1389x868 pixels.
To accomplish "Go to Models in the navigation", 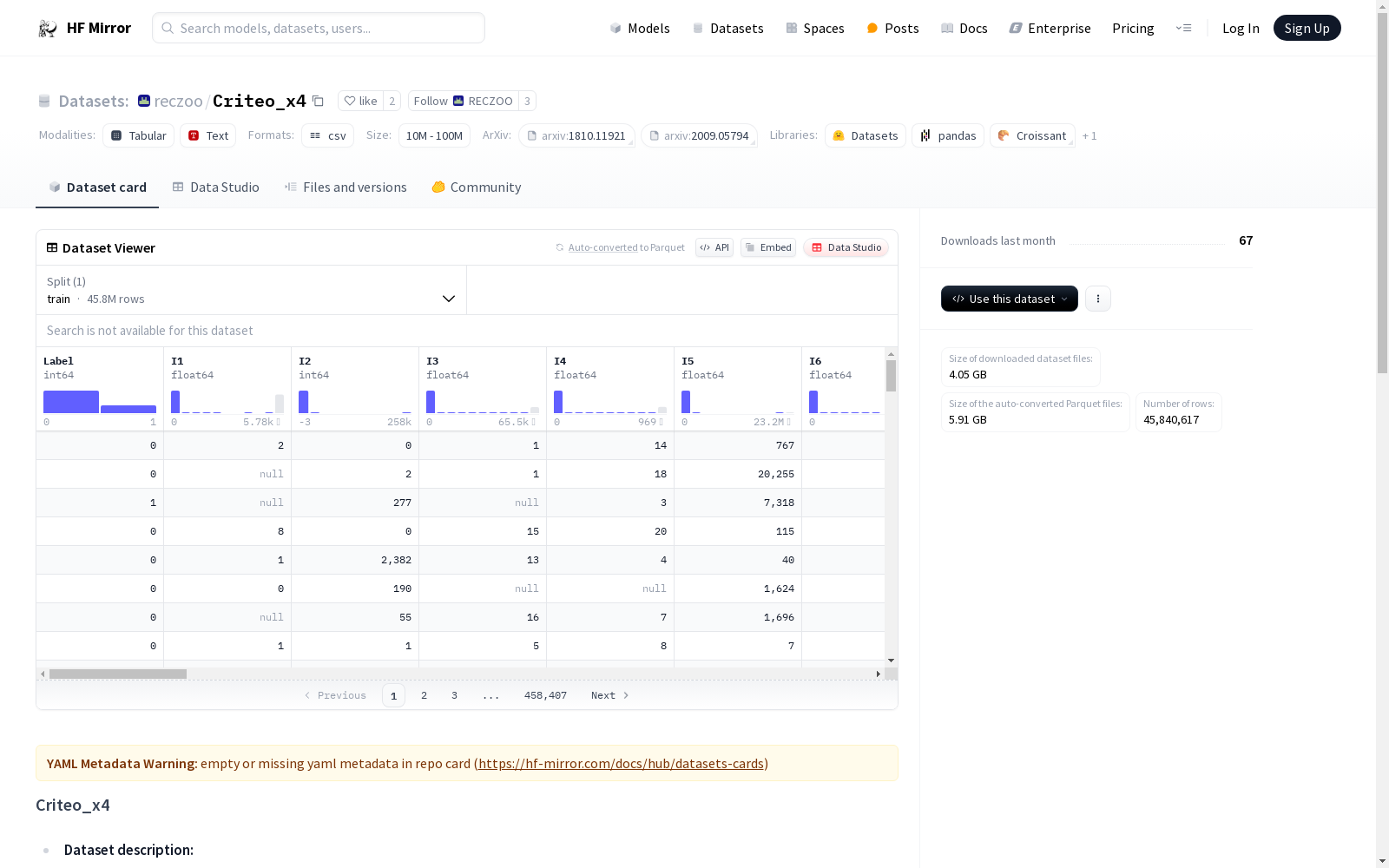I will [x=640, y=28].
